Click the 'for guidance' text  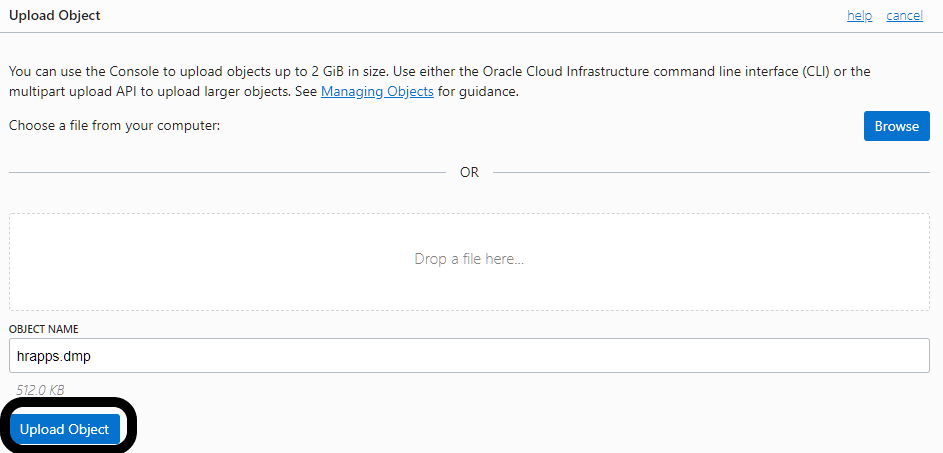tap(478, 92)
